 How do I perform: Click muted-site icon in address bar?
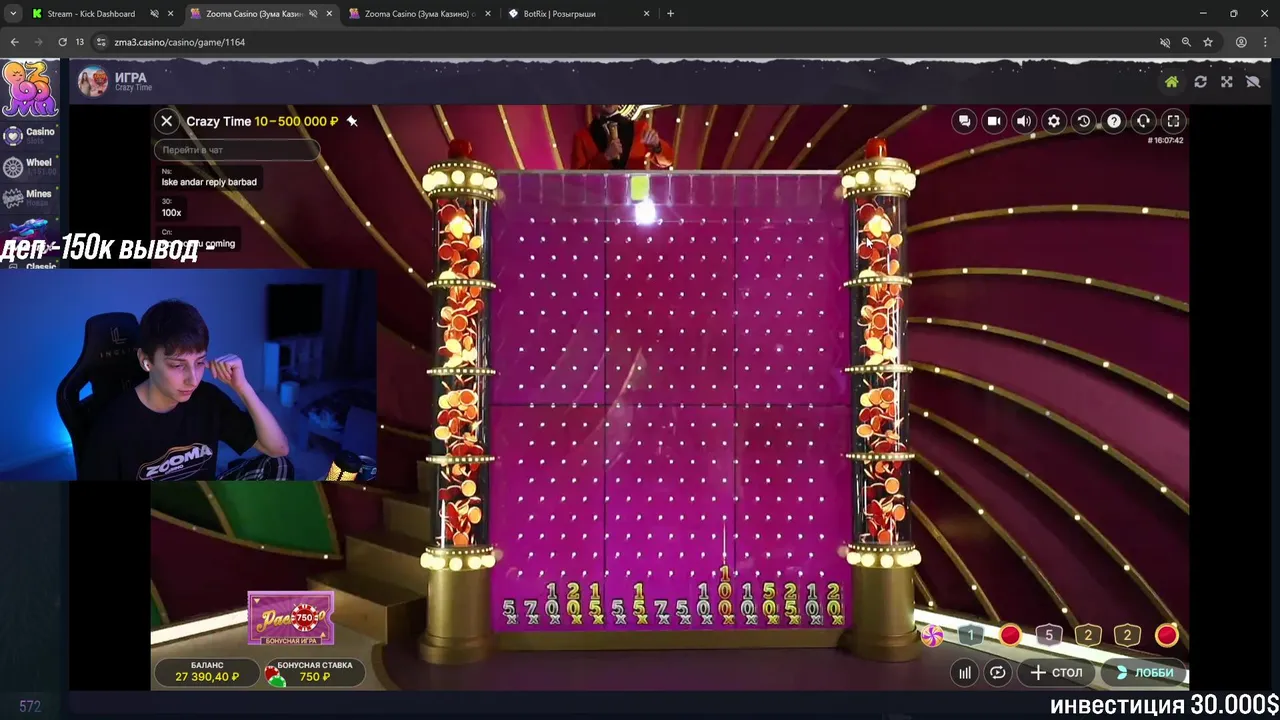[1164, 42]
